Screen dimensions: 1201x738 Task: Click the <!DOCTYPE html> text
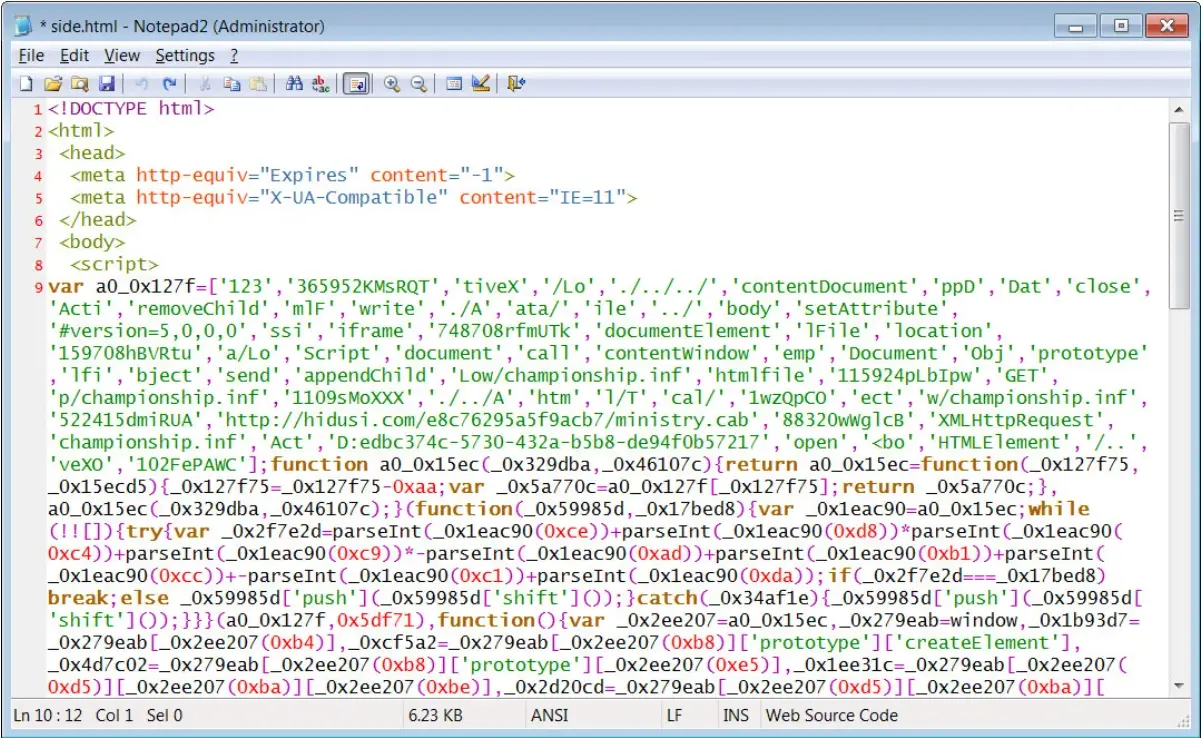click(x=131, y=109)
